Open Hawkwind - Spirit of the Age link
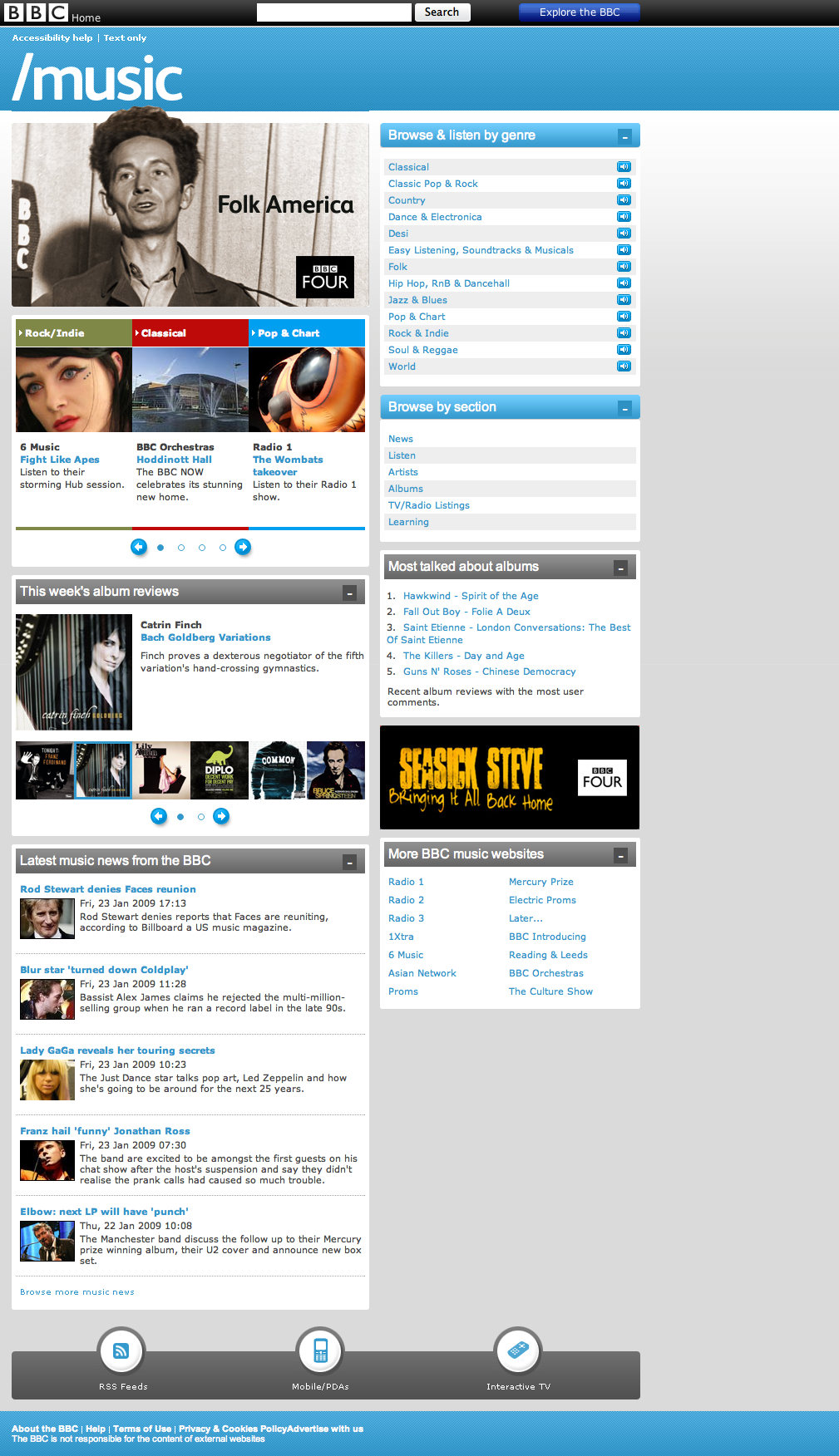Image resolution: width=839 pixels, height=1456 pixels. [x=471, y=596]
